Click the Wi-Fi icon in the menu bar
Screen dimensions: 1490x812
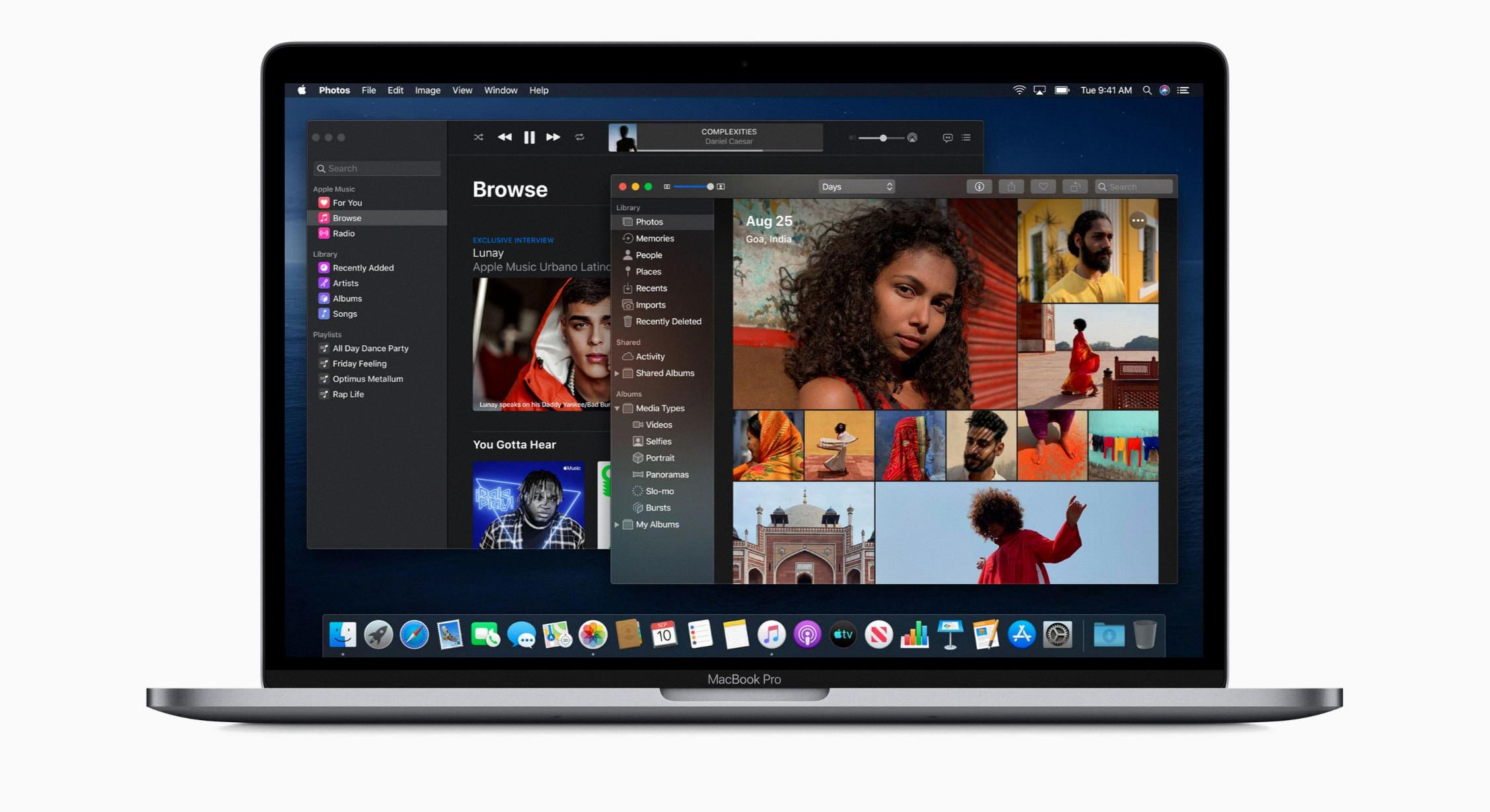1019,90
